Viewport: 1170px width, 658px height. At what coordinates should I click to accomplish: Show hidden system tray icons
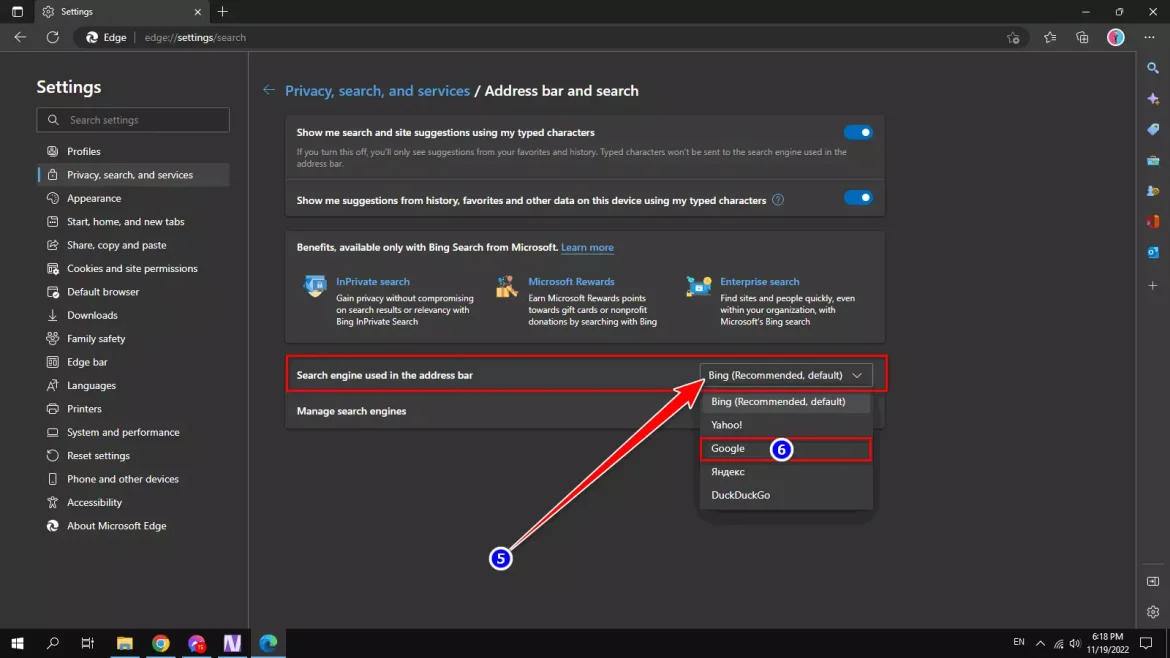tap(1040, 643)
